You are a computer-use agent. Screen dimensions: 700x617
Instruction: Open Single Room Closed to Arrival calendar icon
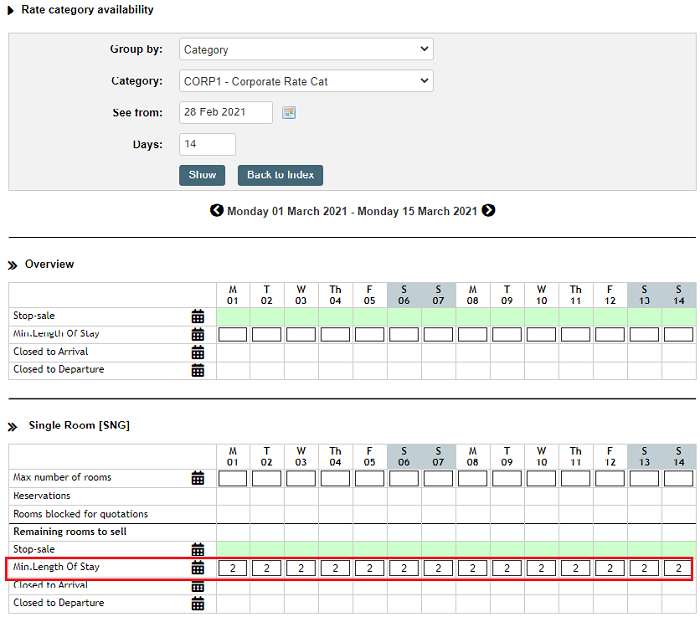198,586
